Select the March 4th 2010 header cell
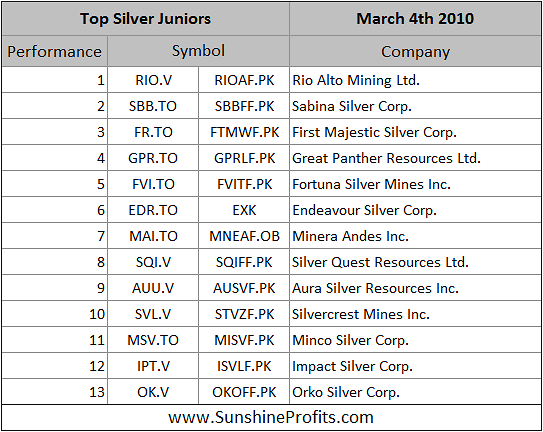 click(x=415, y=19)
